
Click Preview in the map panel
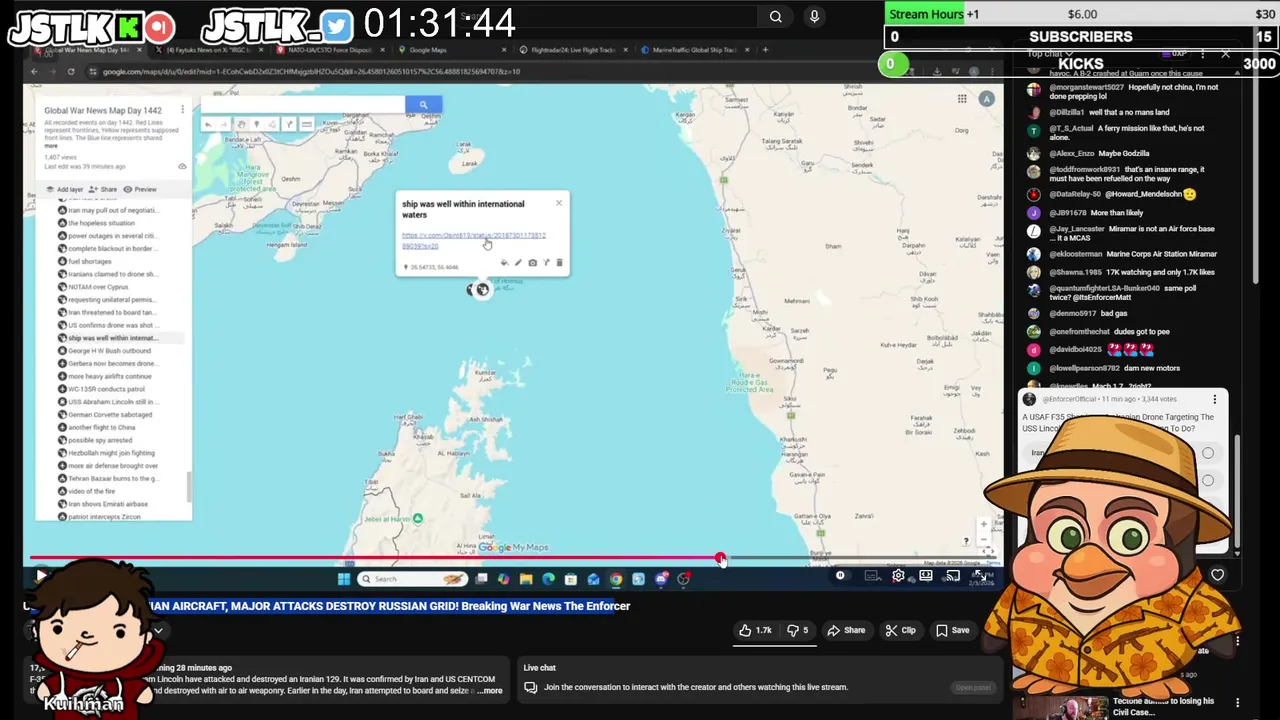(x=140, y=189)
